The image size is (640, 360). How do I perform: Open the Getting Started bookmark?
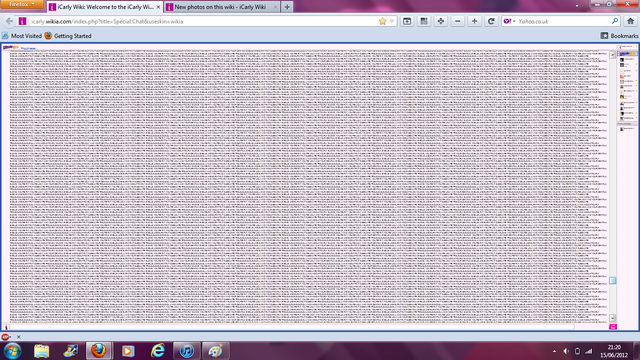click(68, 36)
